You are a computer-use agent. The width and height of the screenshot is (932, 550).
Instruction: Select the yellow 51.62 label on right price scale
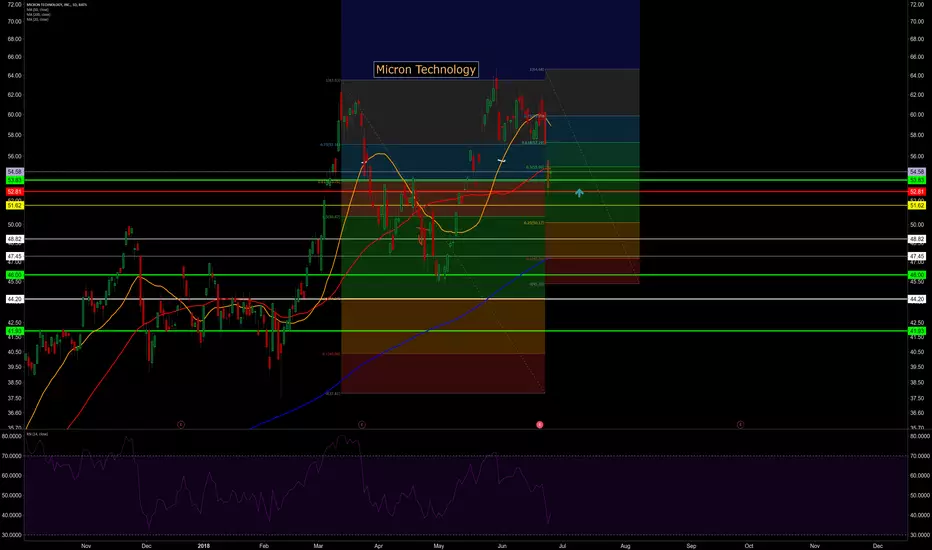click(917, 205)
